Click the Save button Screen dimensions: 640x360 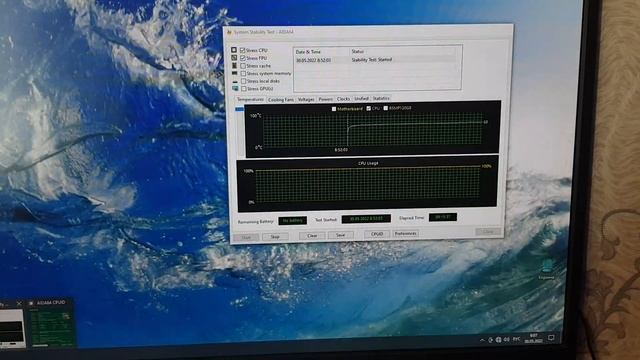pyautogui.click(x=340, y=235)
